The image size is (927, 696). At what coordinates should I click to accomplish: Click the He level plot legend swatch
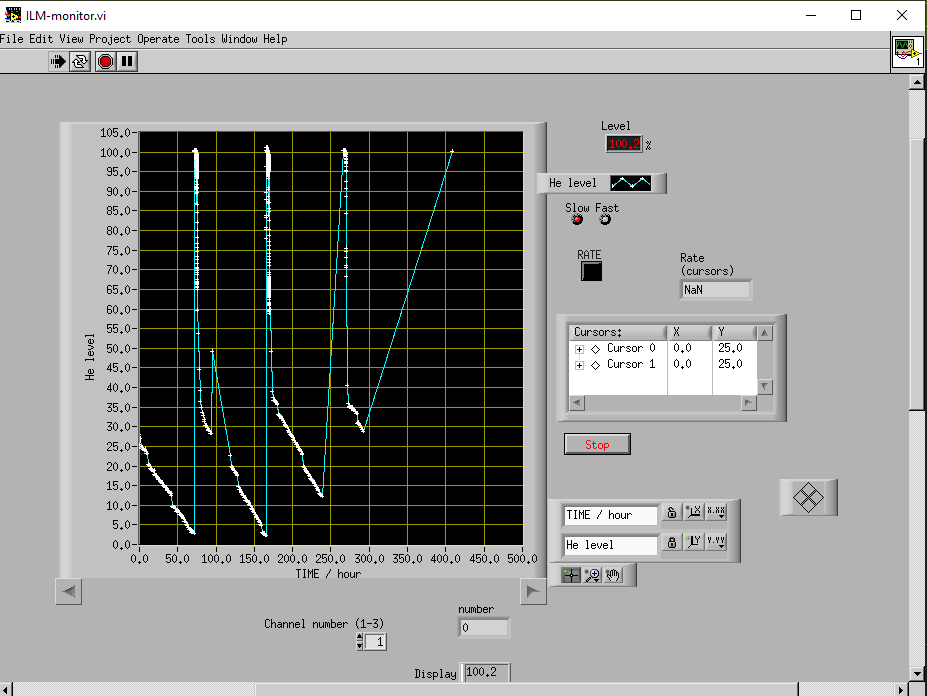630,183
